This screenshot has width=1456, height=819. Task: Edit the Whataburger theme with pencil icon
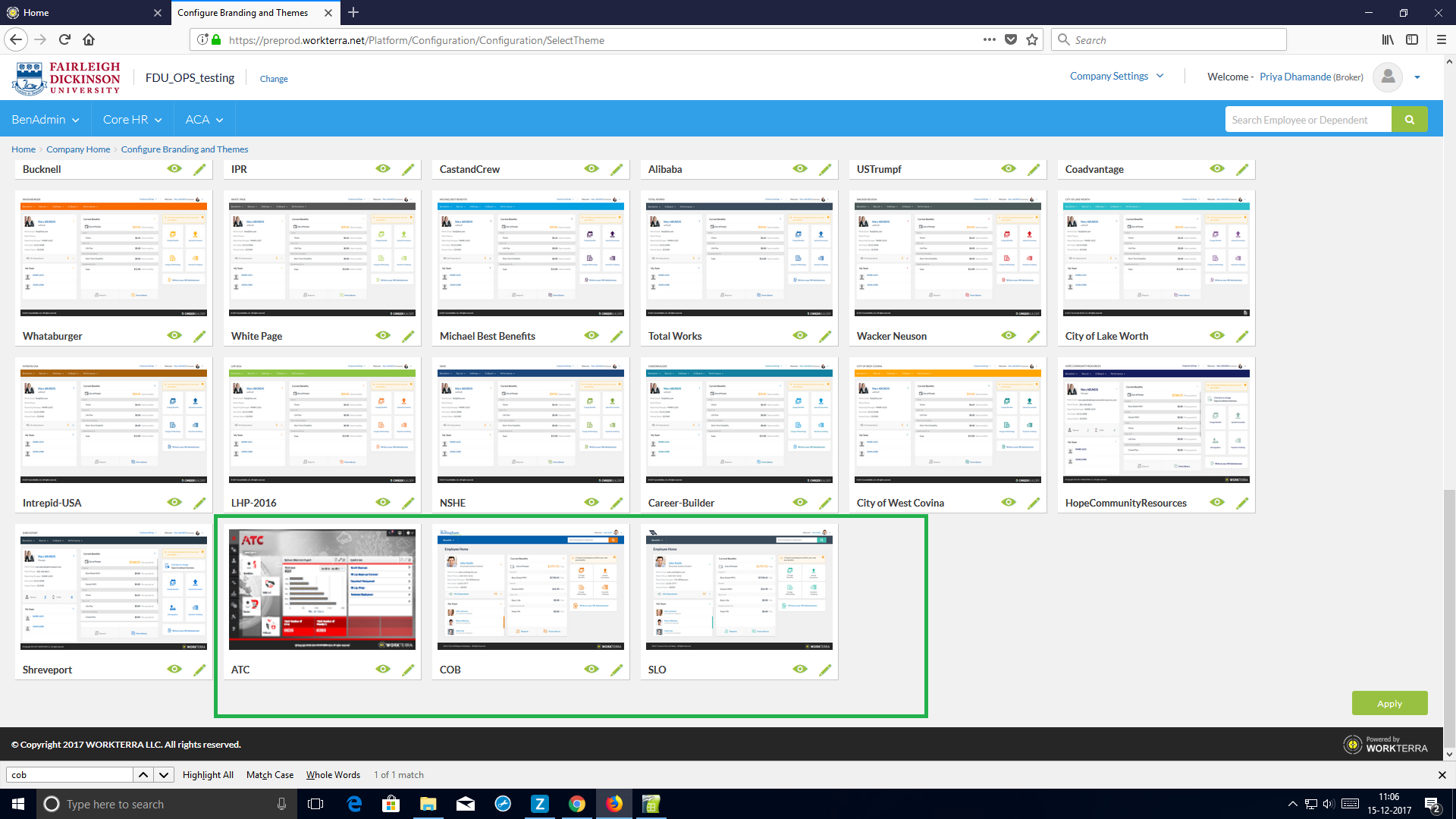coord(199,336)
